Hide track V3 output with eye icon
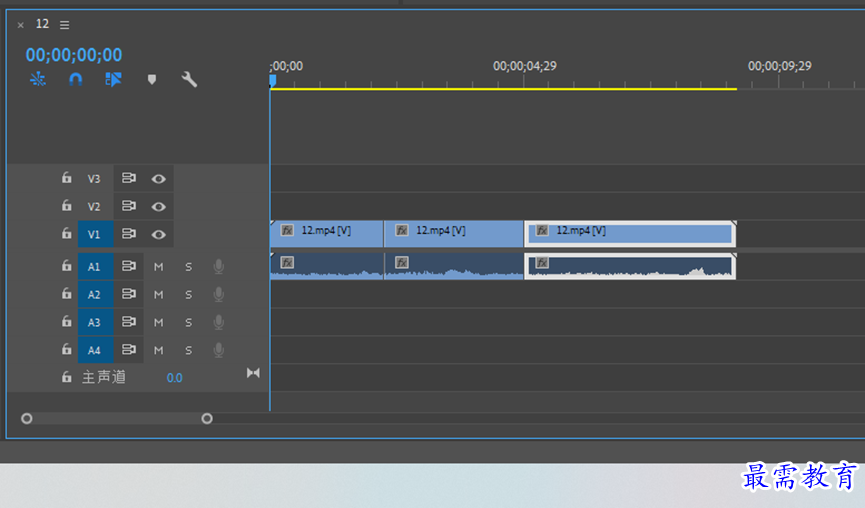 coord(158,179)
